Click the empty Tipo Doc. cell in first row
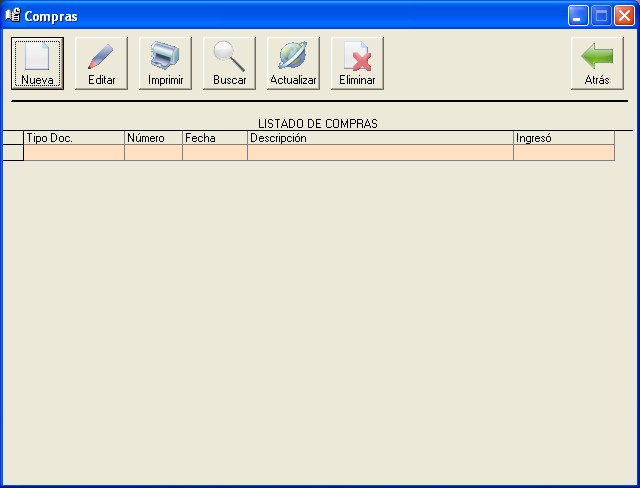This screenshot has height=488, width=640. (x=74, y=153)
